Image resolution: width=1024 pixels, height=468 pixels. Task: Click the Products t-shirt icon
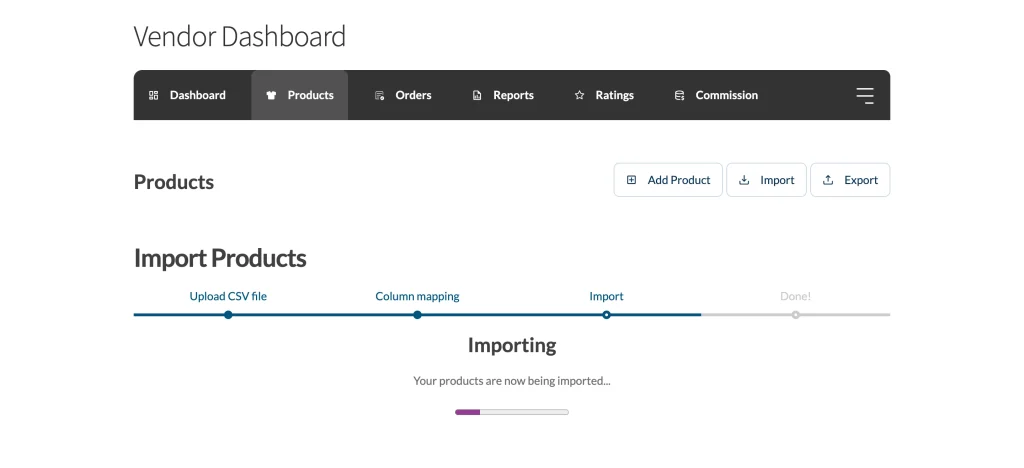[272, 95]
